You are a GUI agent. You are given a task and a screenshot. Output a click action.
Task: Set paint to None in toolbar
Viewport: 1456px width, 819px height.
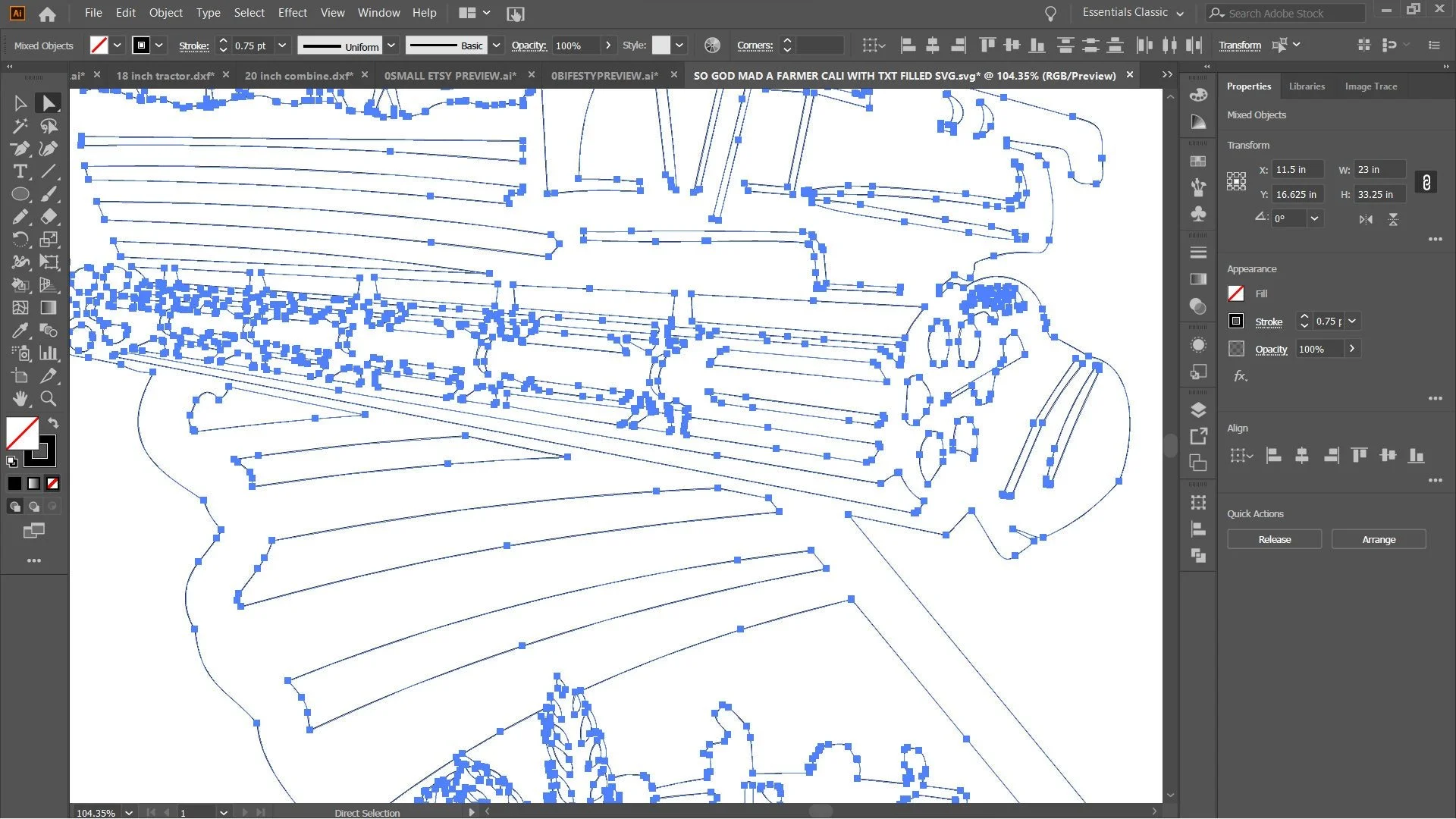tap(52, 484)
